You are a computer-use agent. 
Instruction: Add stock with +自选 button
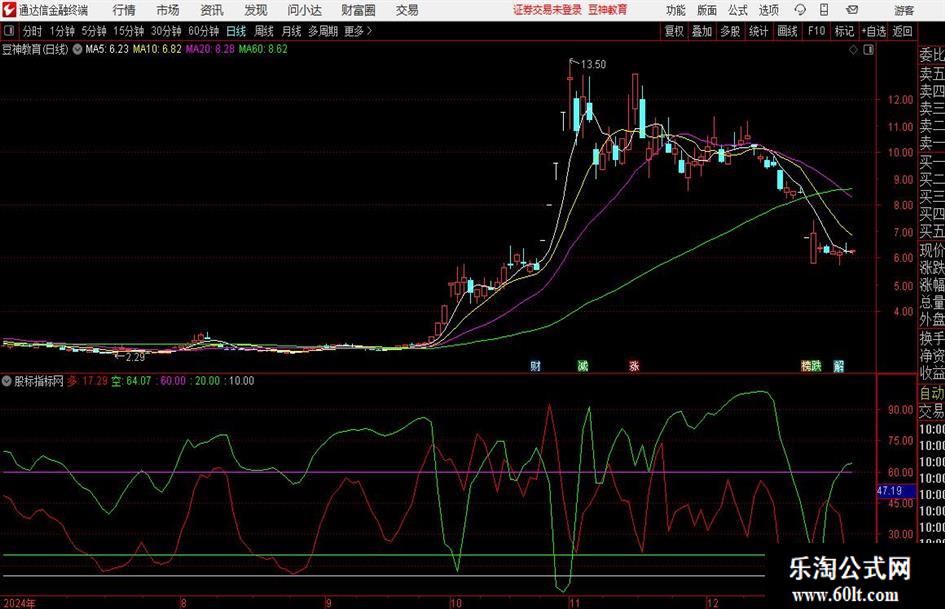click(x=873, y=31)
